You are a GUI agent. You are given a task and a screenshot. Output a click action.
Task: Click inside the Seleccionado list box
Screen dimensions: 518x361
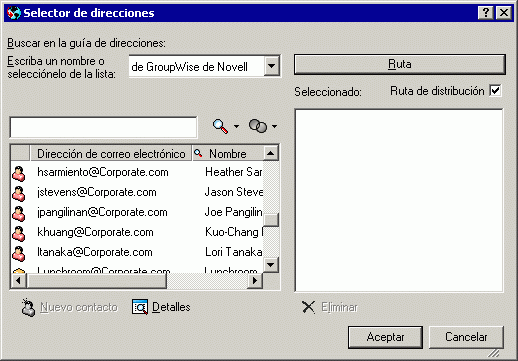point(399,200)
